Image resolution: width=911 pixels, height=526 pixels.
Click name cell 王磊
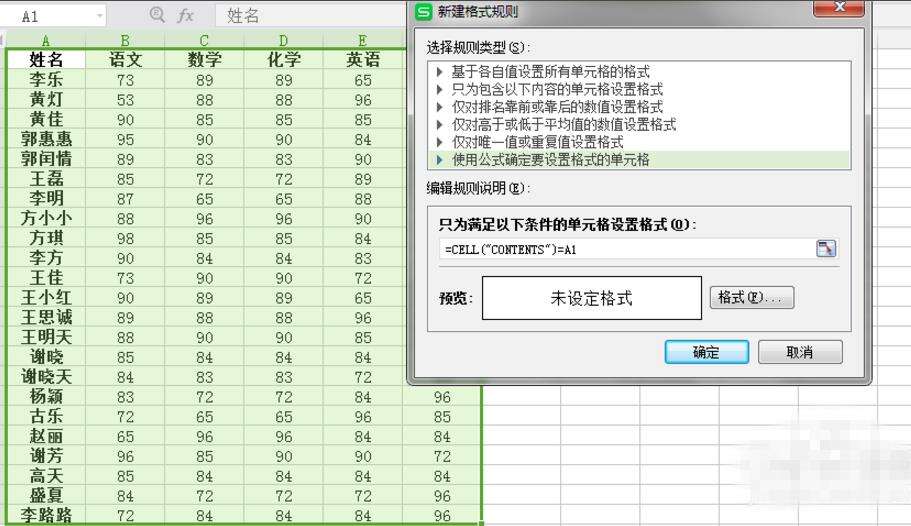pyautogui.click(x=46, y=178)
